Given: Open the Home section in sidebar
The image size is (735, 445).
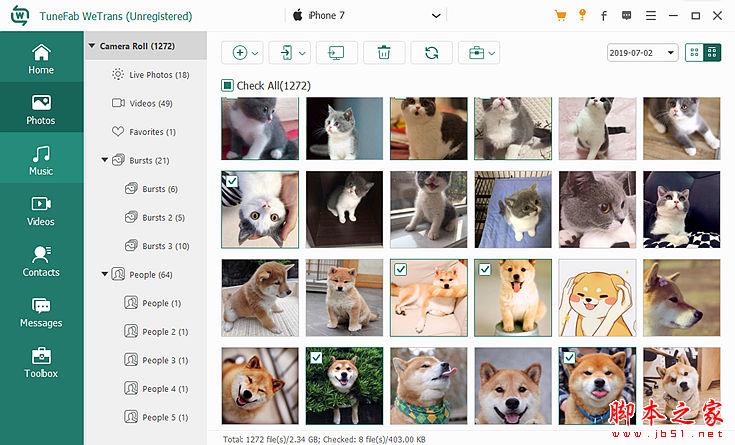Looking at the screenshot, I should (x=41, y=59).
